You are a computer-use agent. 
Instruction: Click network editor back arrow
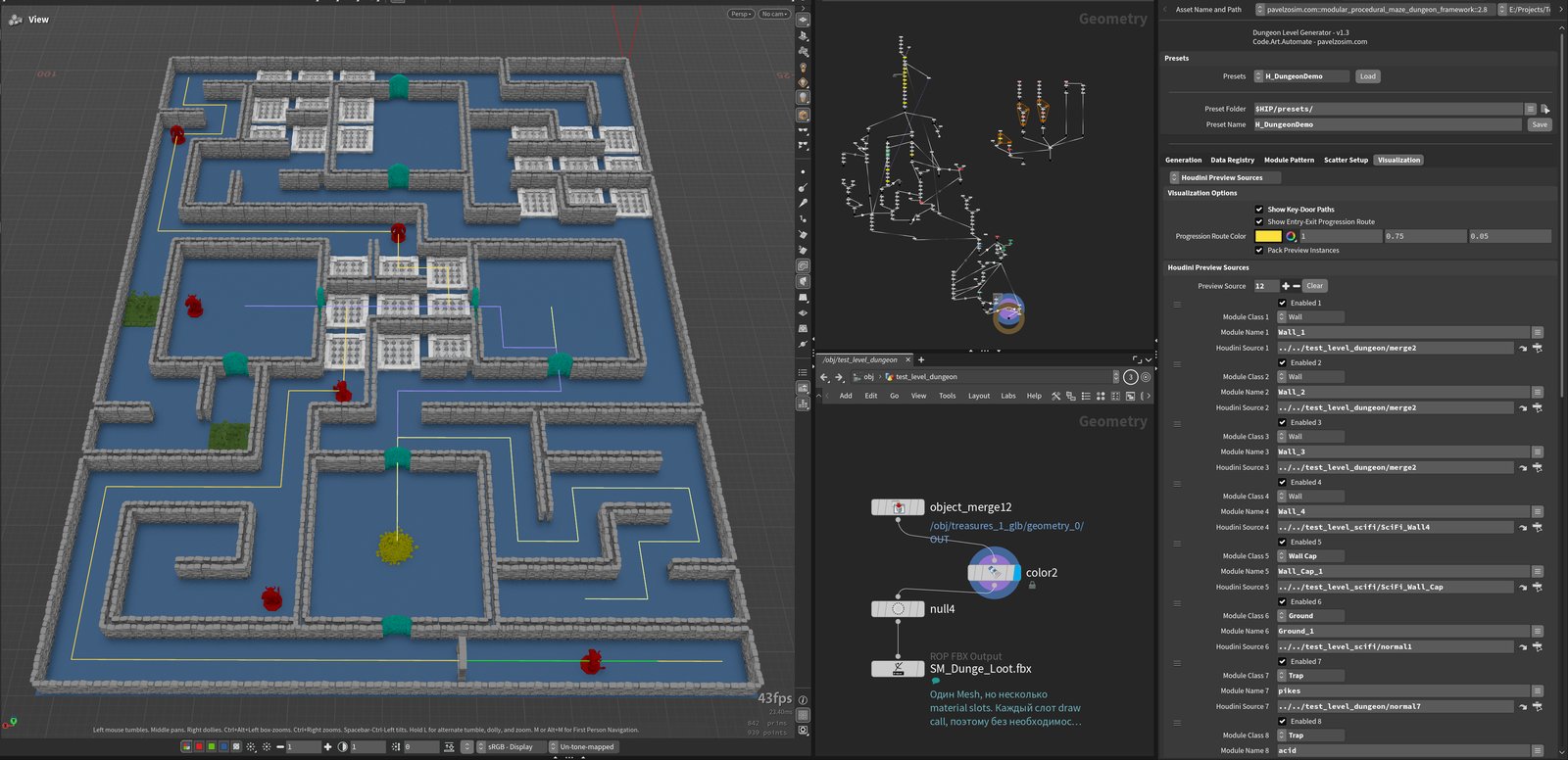pyautogui.click(x=825, y=377)
